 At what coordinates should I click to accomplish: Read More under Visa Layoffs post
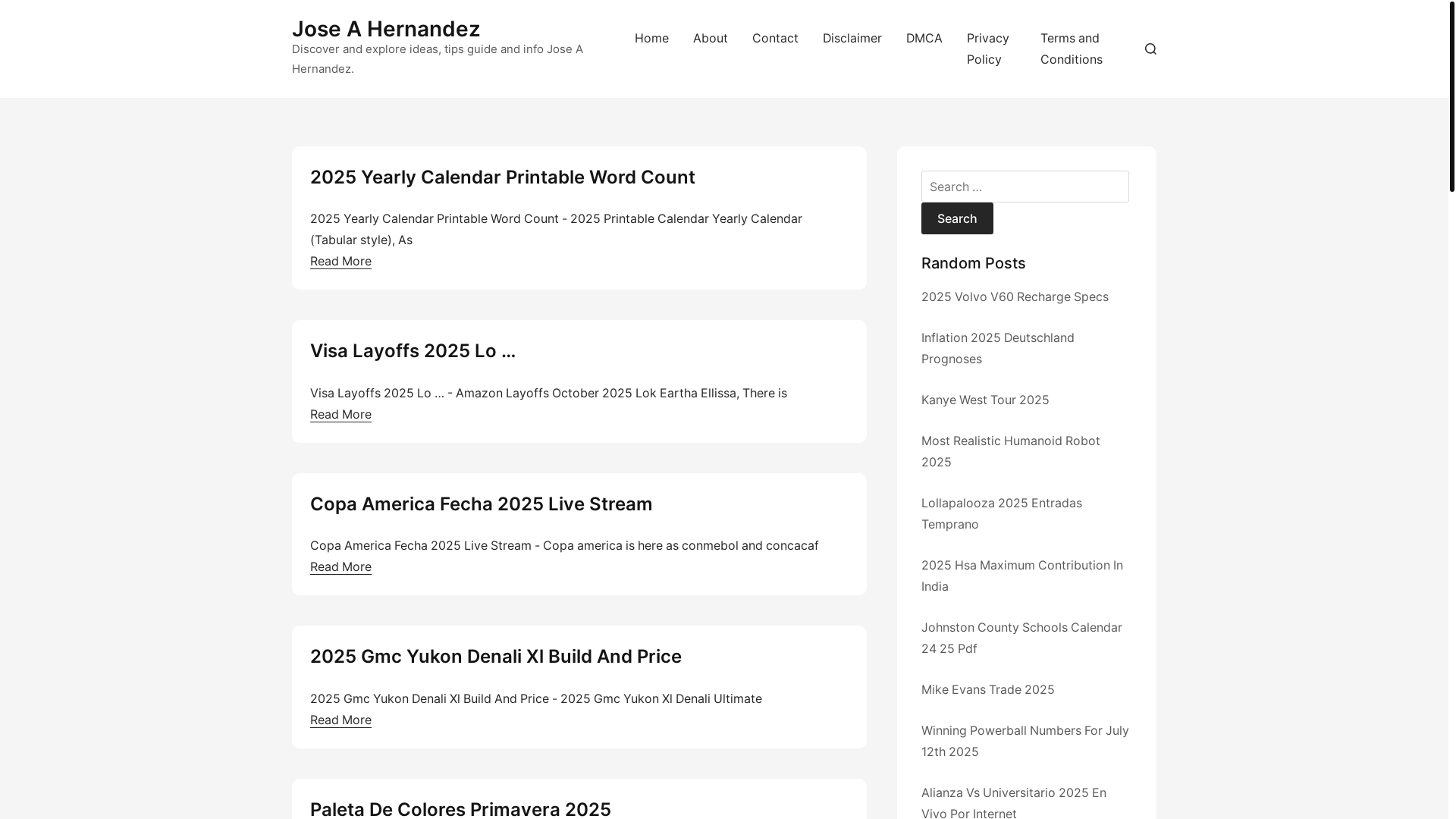point(340,414)
